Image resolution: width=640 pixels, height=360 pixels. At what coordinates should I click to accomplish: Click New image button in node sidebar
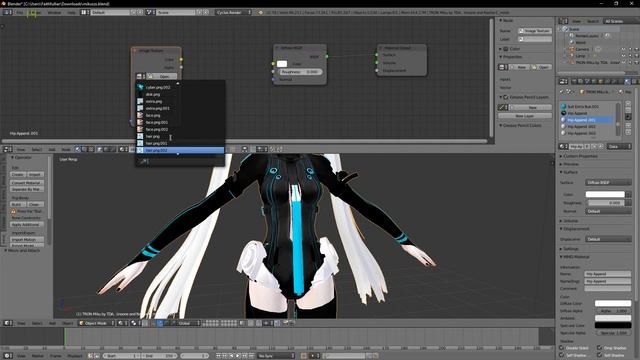[521, 67]
